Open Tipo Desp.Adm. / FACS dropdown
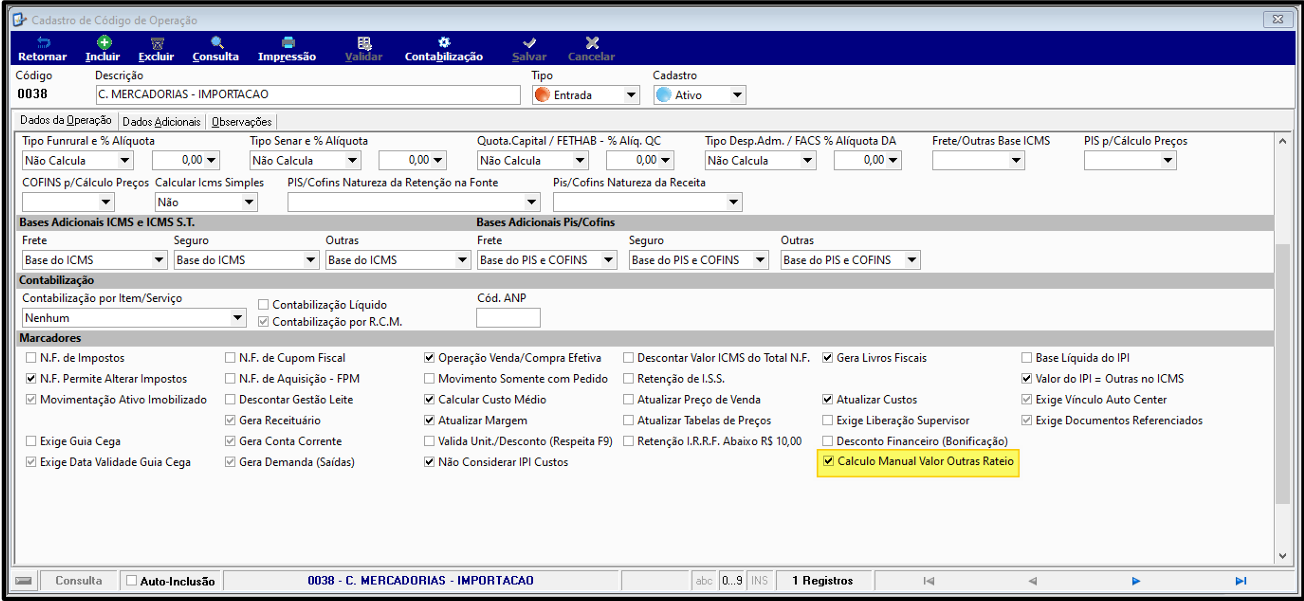1304x601 pixels. pyautogui.click(x=809, y=160)
